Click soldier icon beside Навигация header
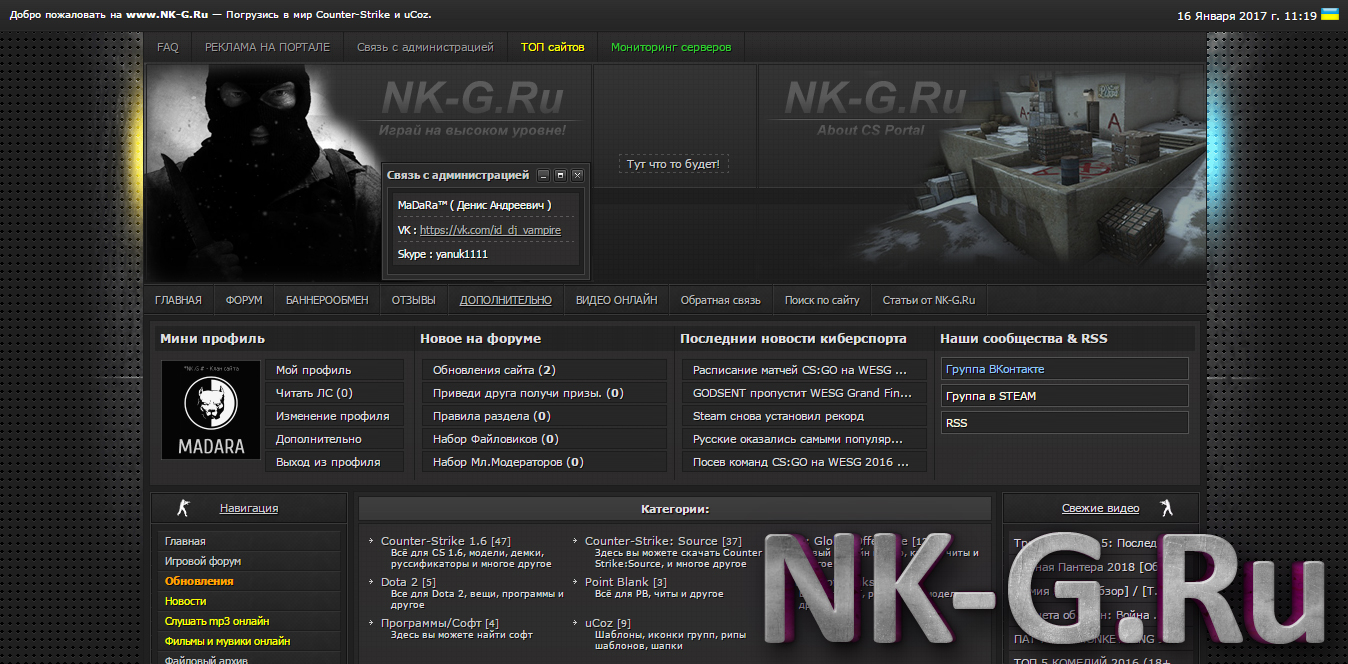The height and width of the screenshot is (664, 1348). 183,508
